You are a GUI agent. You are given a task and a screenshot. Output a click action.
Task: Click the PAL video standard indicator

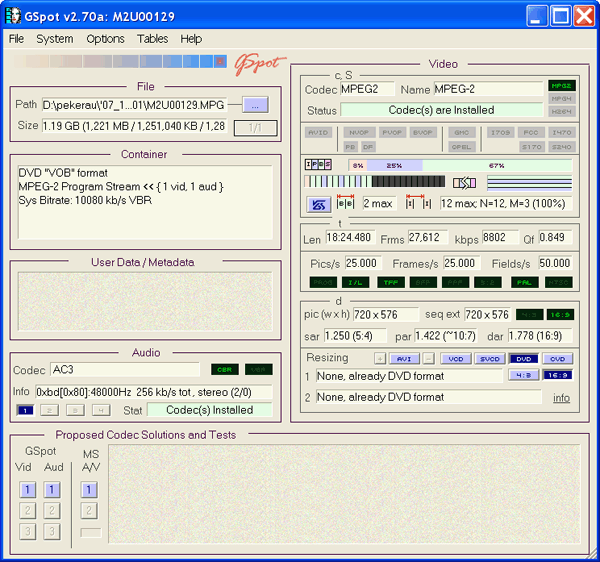523,282
